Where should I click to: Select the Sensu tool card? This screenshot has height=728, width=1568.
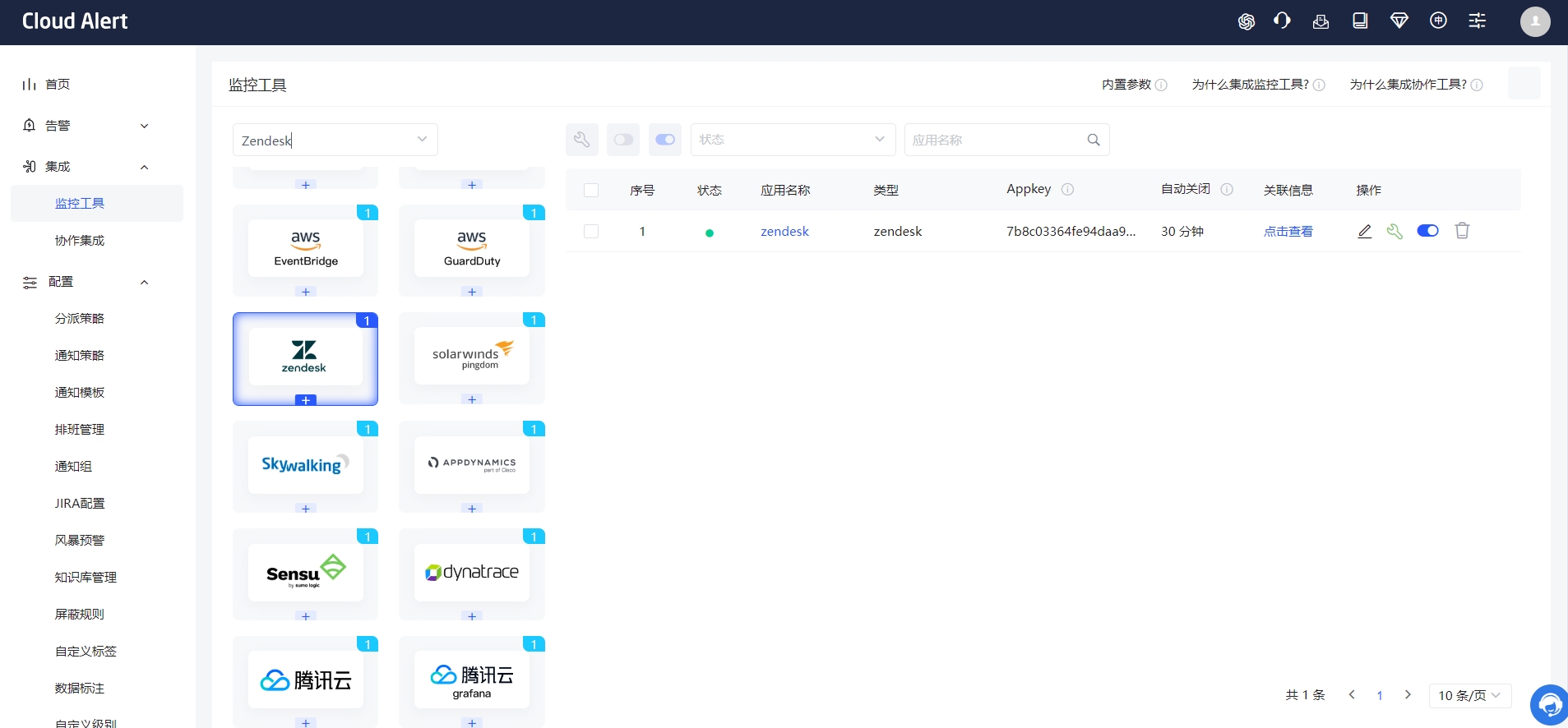(x=306, y=573)
